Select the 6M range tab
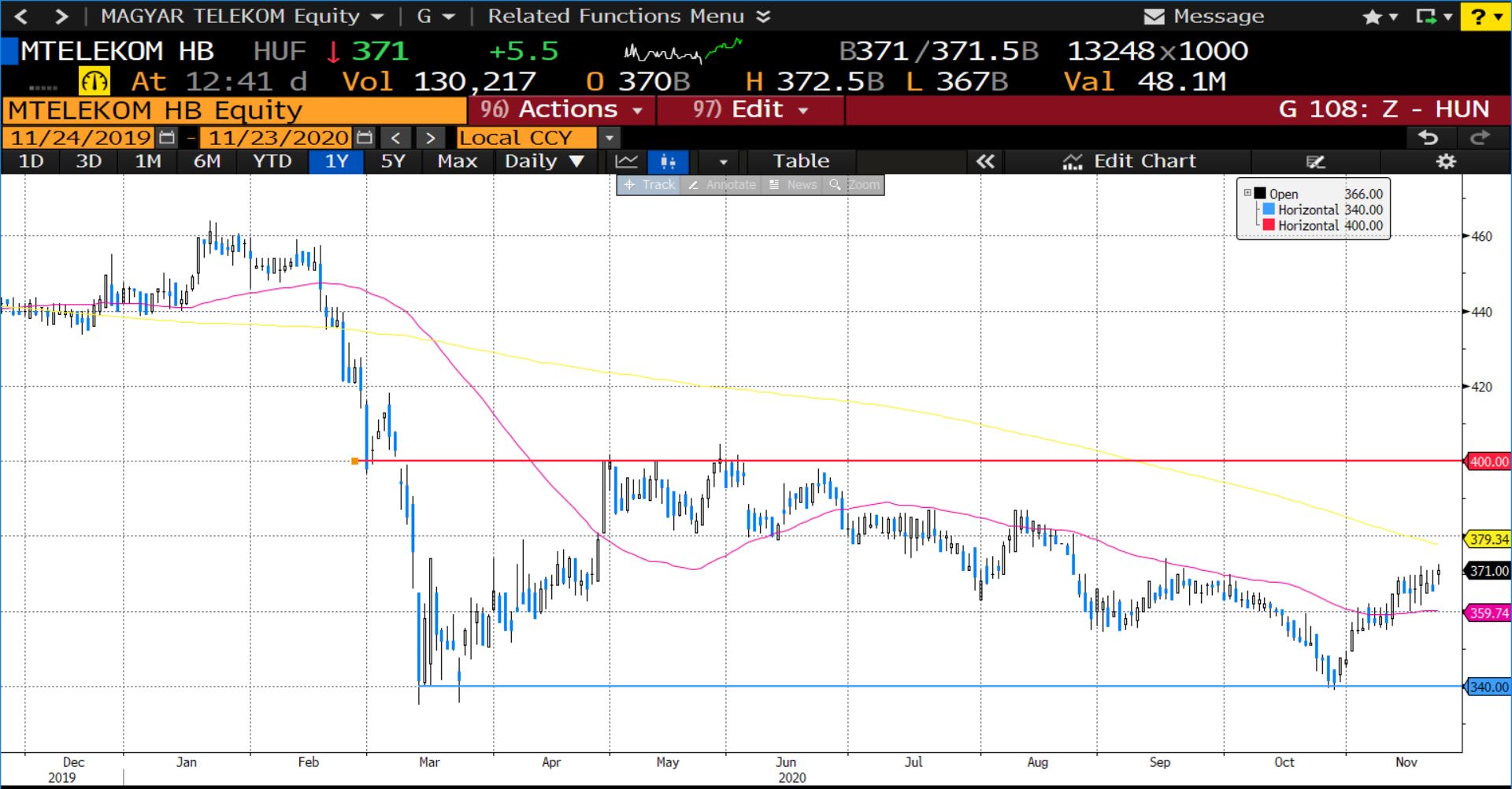 206,161
